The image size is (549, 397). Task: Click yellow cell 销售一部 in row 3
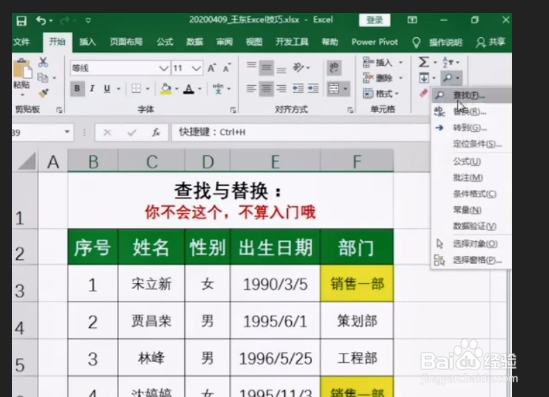[x=357, y=284]
